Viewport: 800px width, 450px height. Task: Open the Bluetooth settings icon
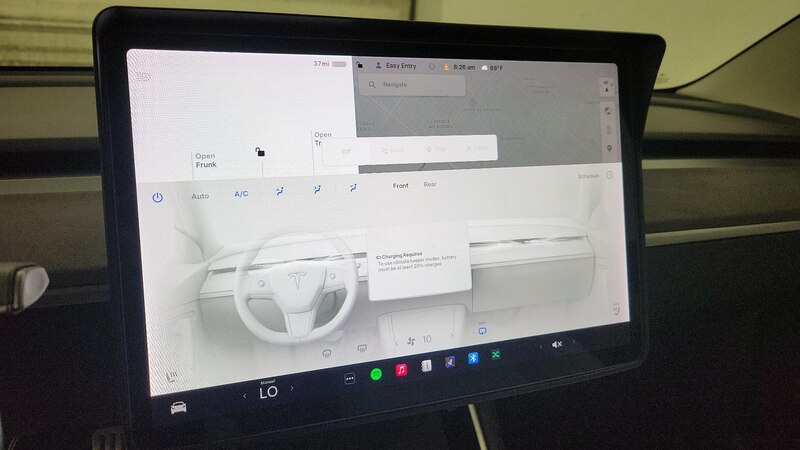tap(473, 358)
